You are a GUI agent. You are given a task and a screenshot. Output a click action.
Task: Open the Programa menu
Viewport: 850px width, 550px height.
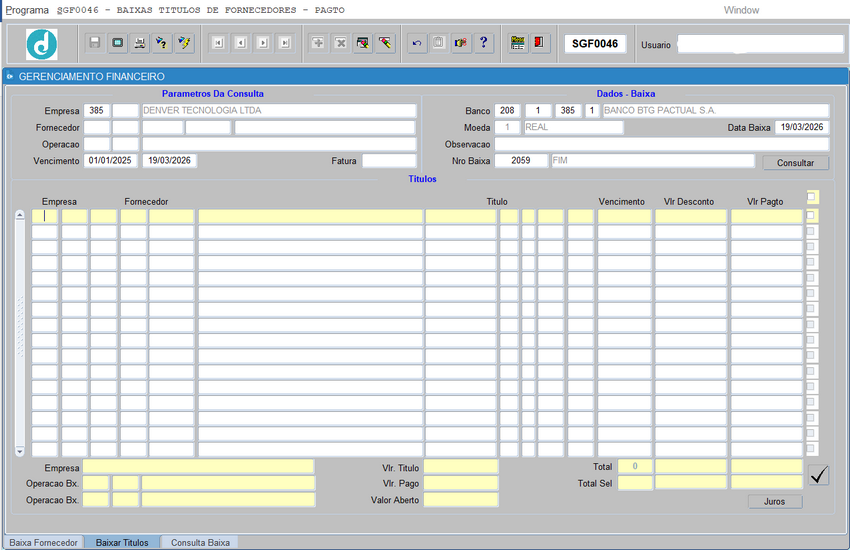pyautogui.click(x=27, y=10)
